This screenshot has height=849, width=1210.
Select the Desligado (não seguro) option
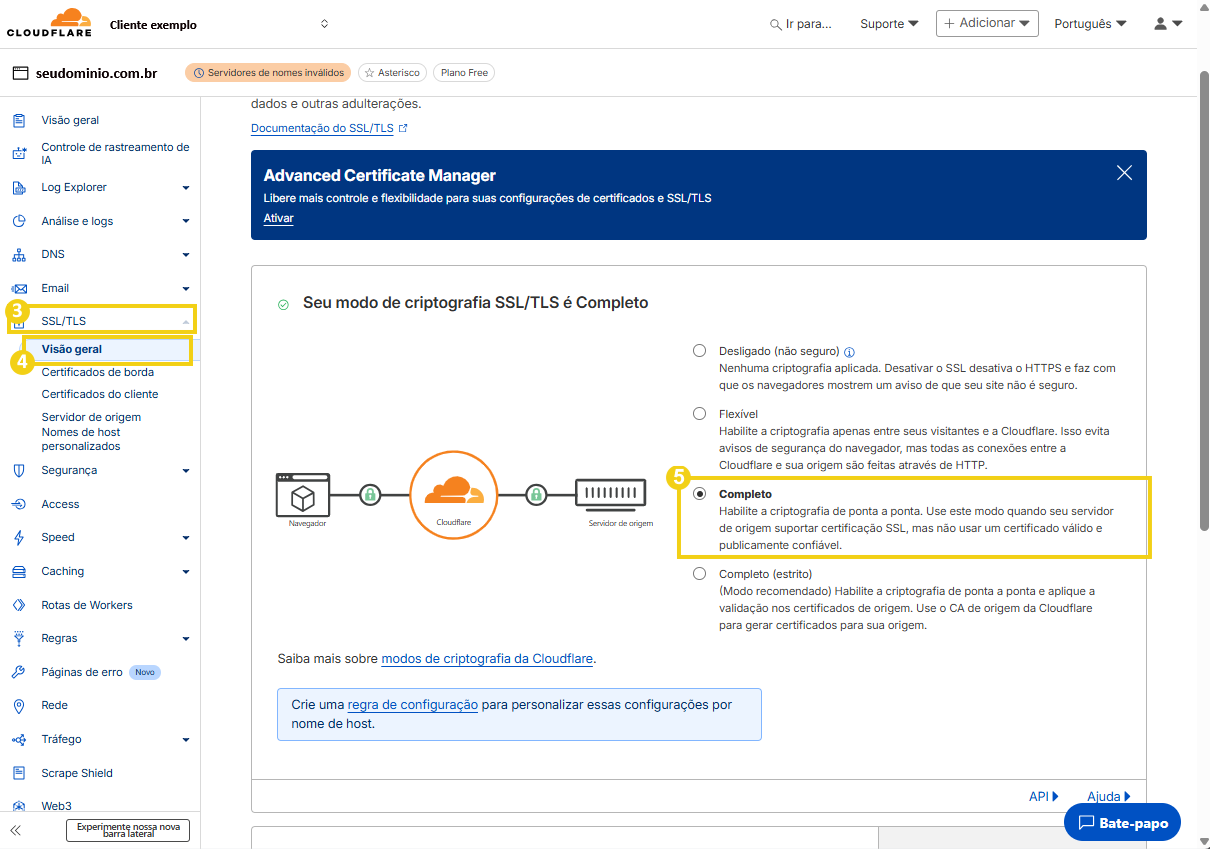698,351
